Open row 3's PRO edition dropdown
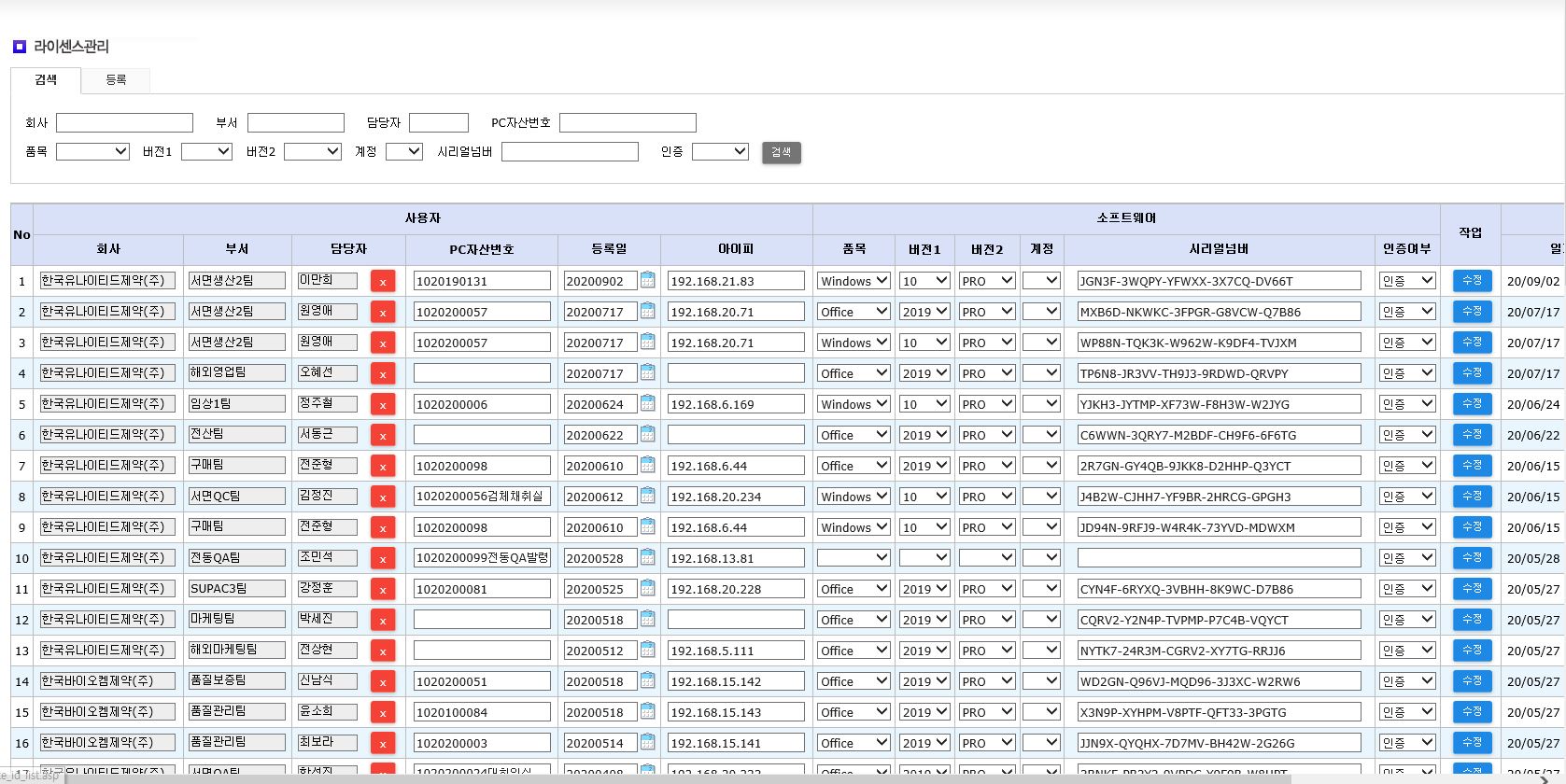The width and height of the screenshot is (1566, 784). (987, 342)
